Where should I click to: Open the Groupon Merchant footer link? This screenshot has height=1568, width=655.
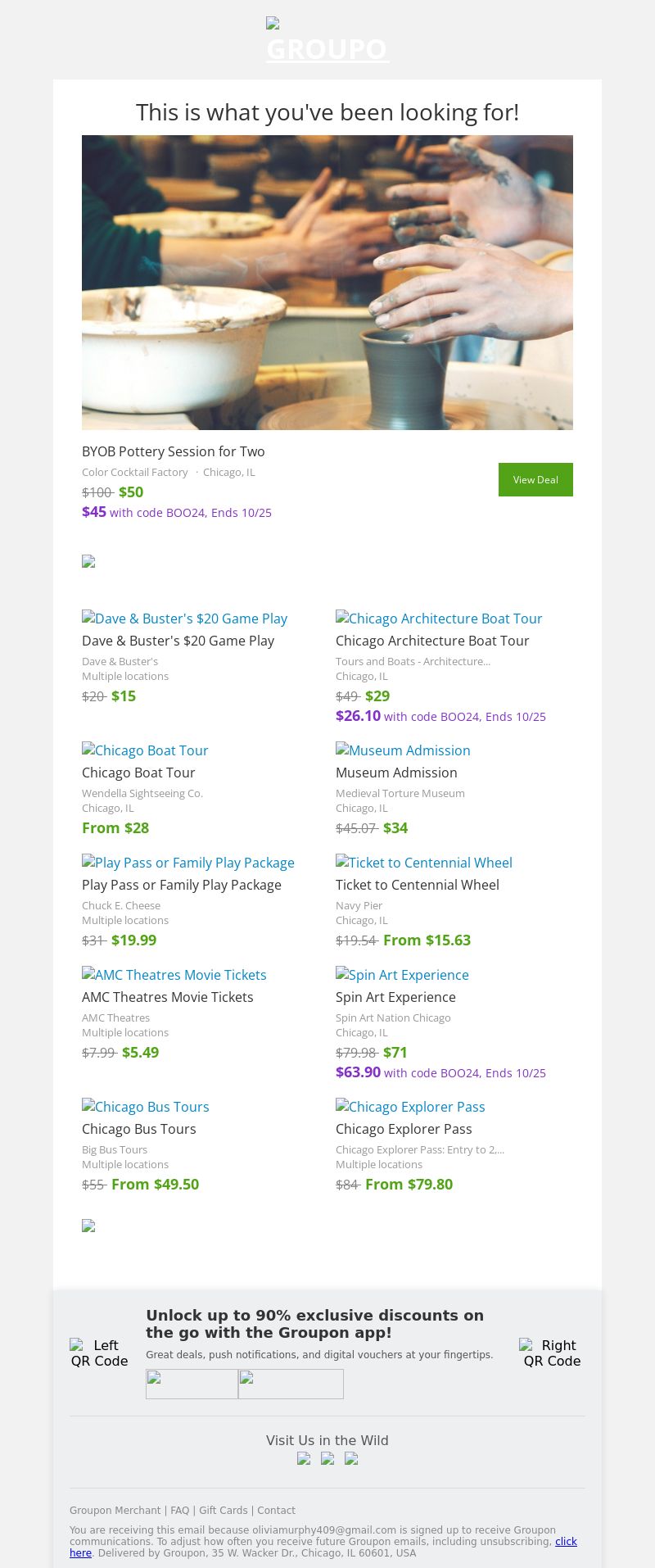click(x=115, y=1511)
